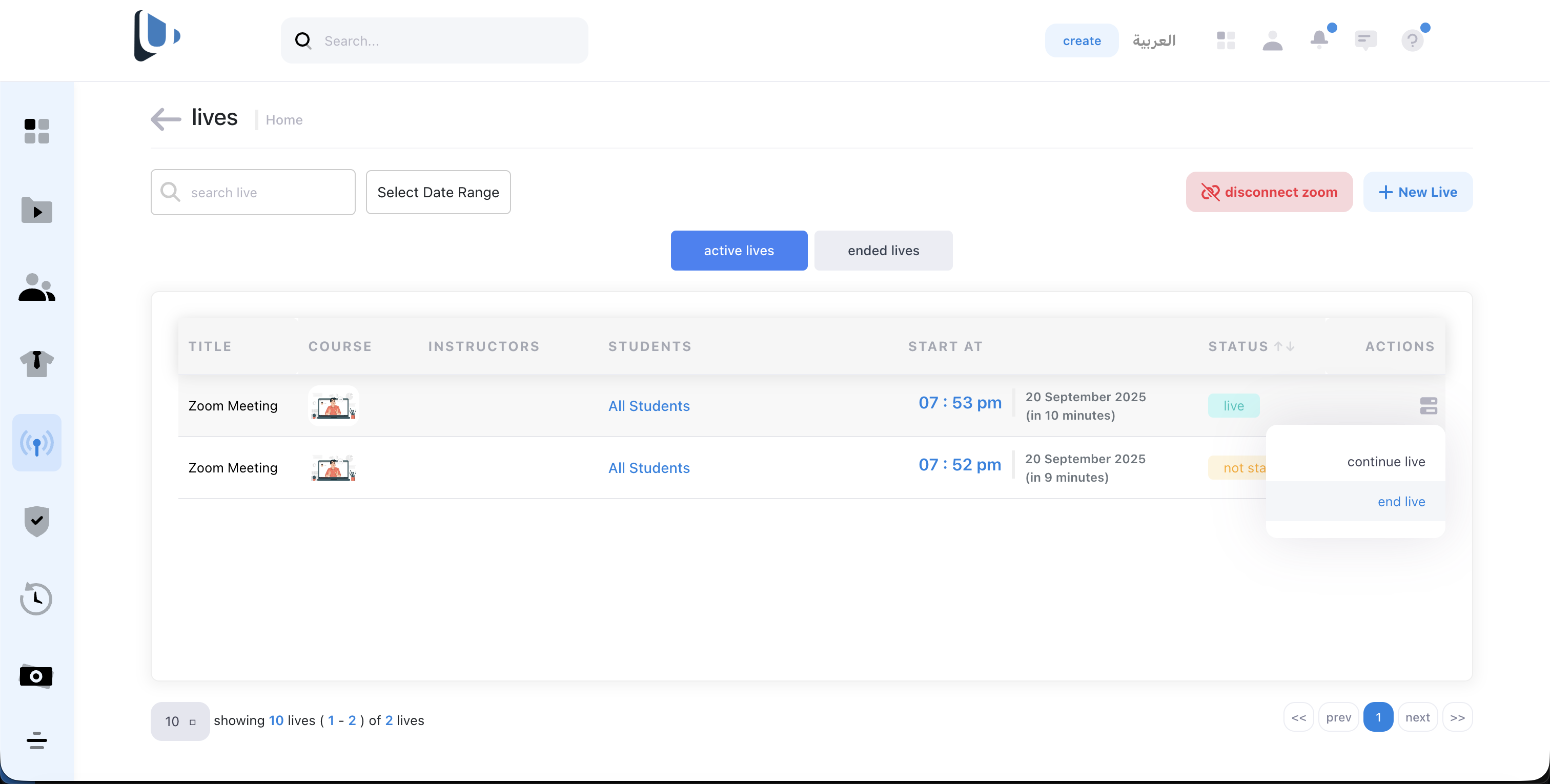Open the dashboard grid icon in sidebar
The image size is (1550, 784).
click(37, 131)
